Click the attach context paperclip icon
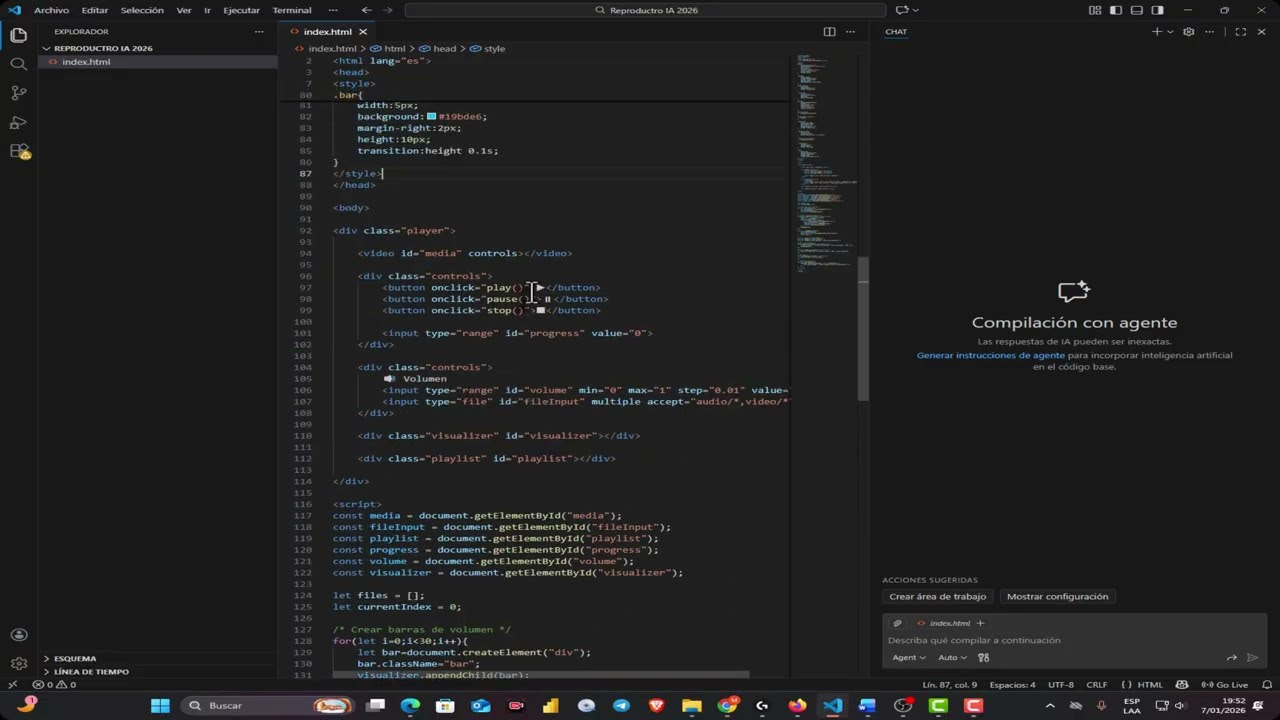1280x720 pixels. 898,623
